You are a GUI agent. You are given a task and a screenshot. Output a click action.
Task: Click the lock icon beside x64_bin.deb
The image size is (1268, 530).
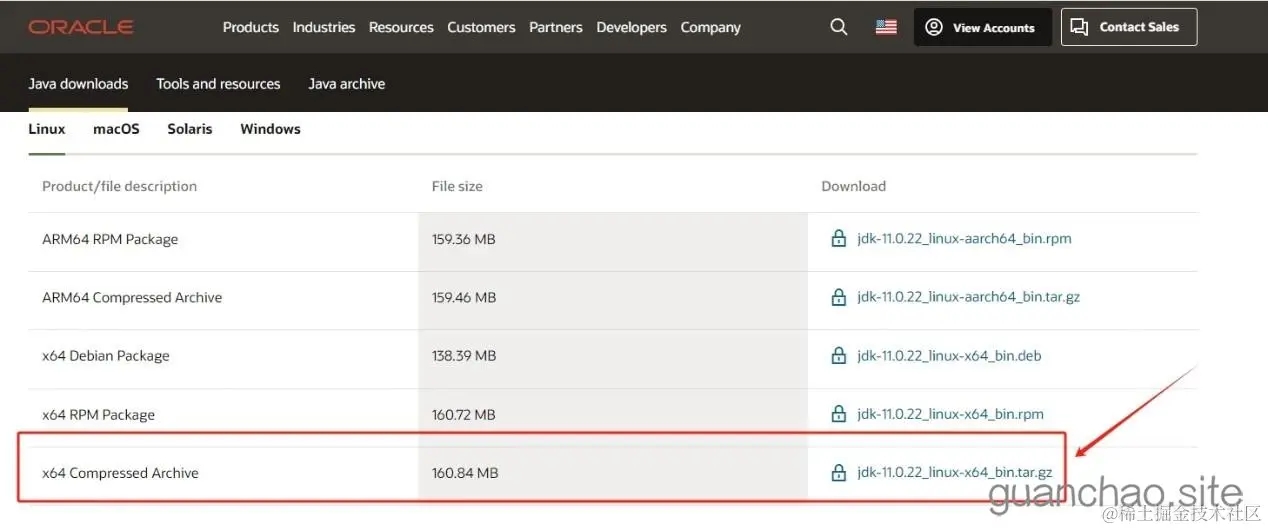click(839, 356)
